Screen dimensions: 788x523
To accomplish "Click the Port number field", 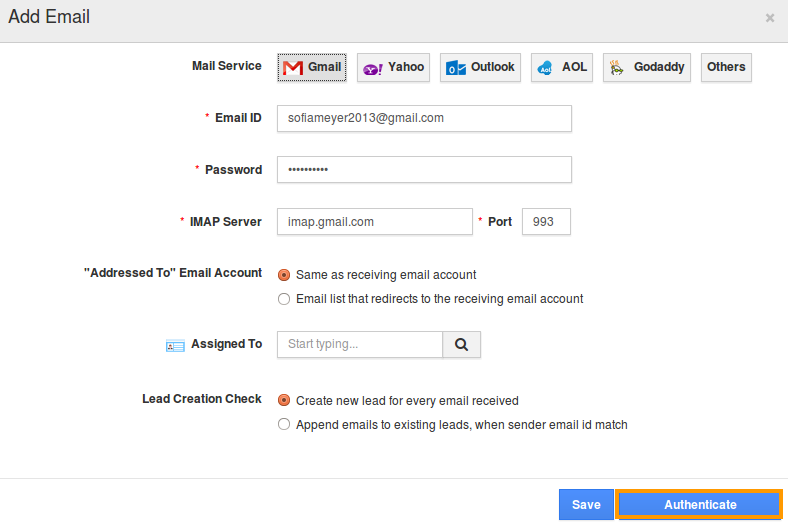I will click(546, 222).
